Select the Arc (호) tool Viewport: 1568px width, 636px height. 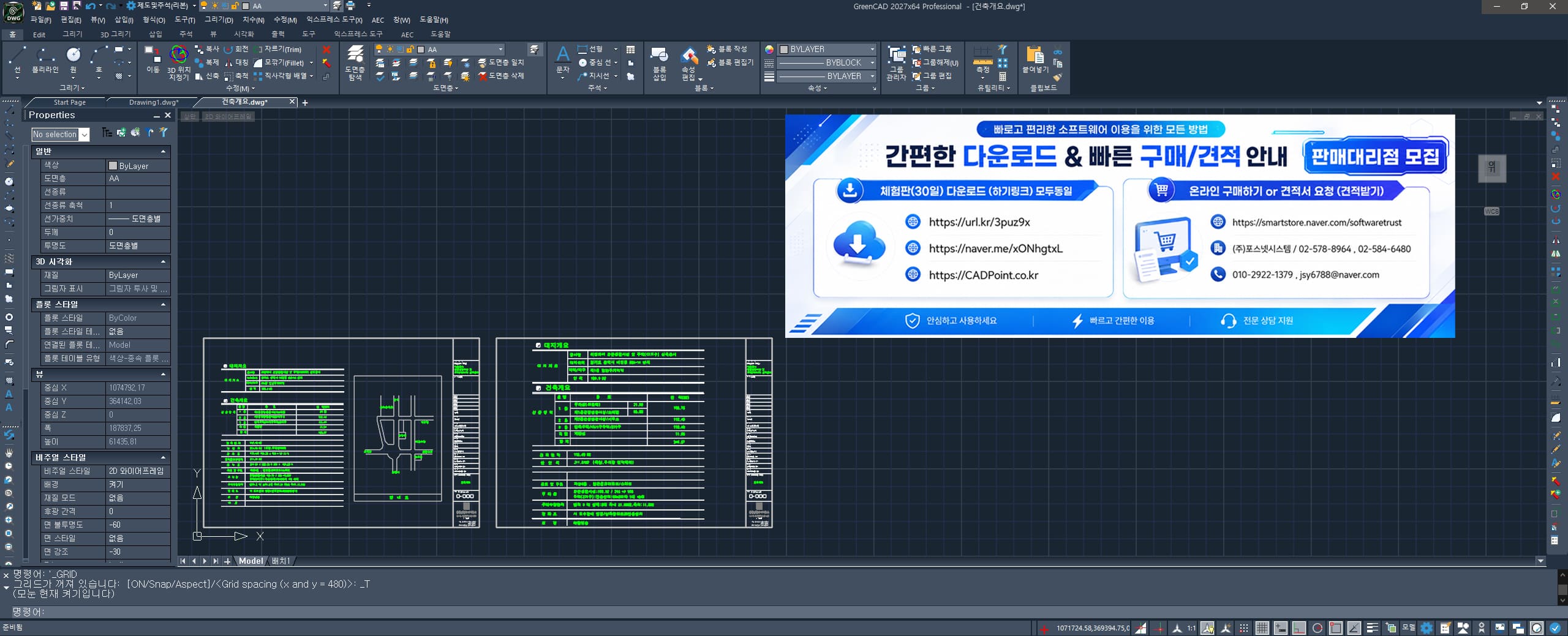click(x=98, y=60)
